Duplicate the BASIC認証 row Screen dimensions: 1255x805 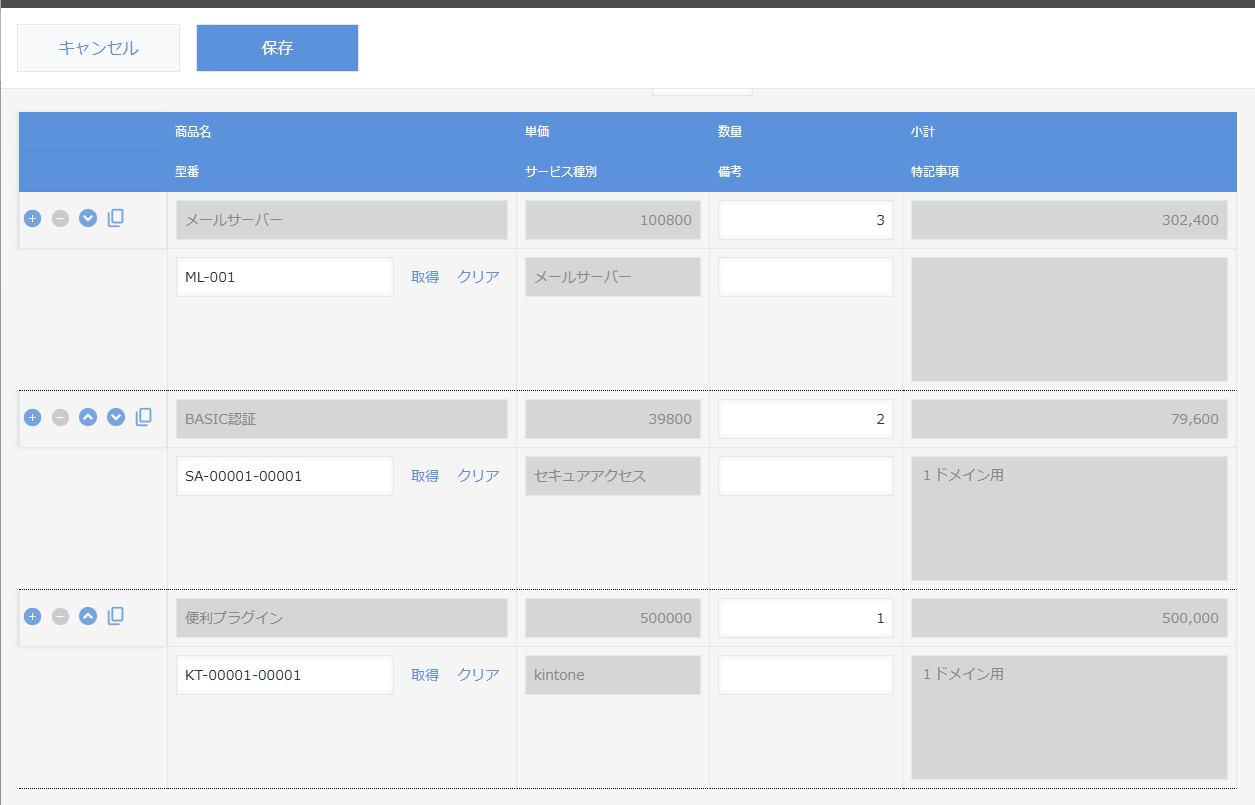pyautogui.click(x=143, y=417)
